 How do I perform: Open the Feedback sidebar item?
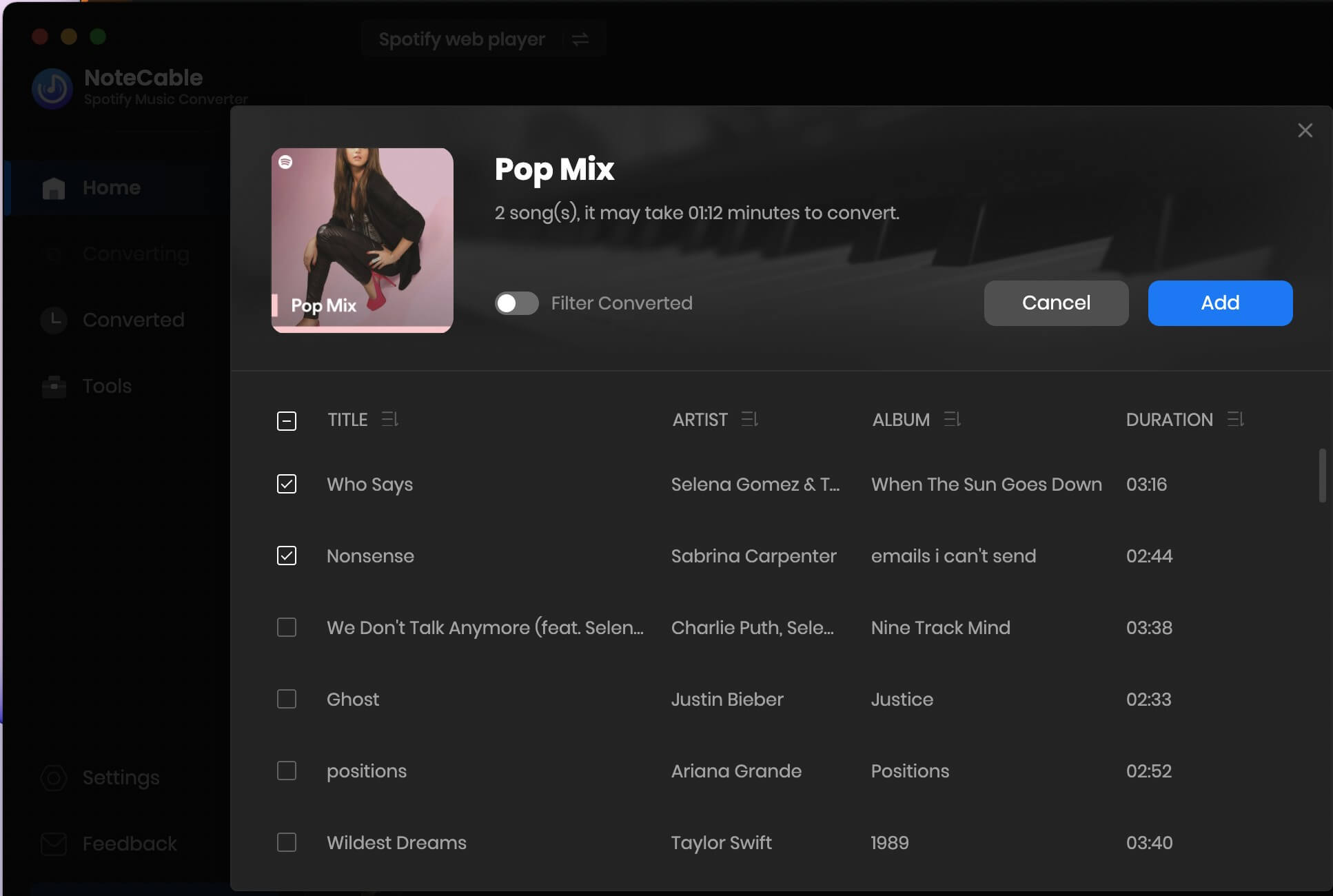[117, 844]
